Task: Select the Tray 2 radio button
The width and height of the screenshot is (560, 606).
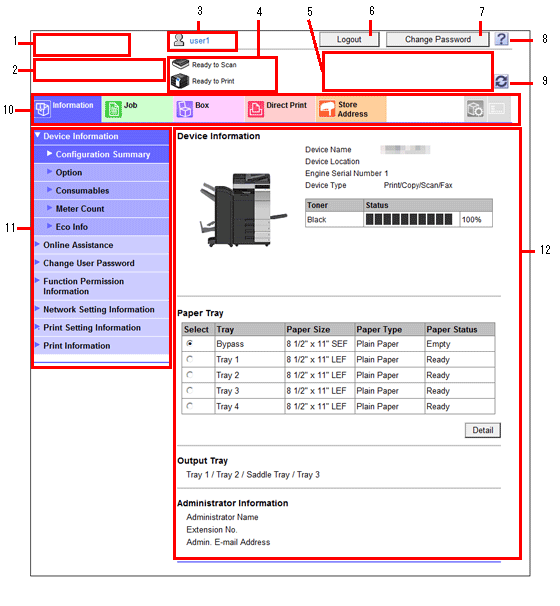Action: (x=190, y=374)
